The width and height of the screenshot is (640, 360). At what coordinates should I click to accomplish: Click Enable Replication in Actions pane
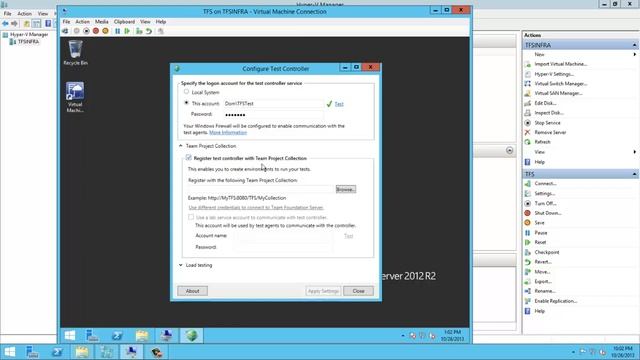click(x=556, y=301)
